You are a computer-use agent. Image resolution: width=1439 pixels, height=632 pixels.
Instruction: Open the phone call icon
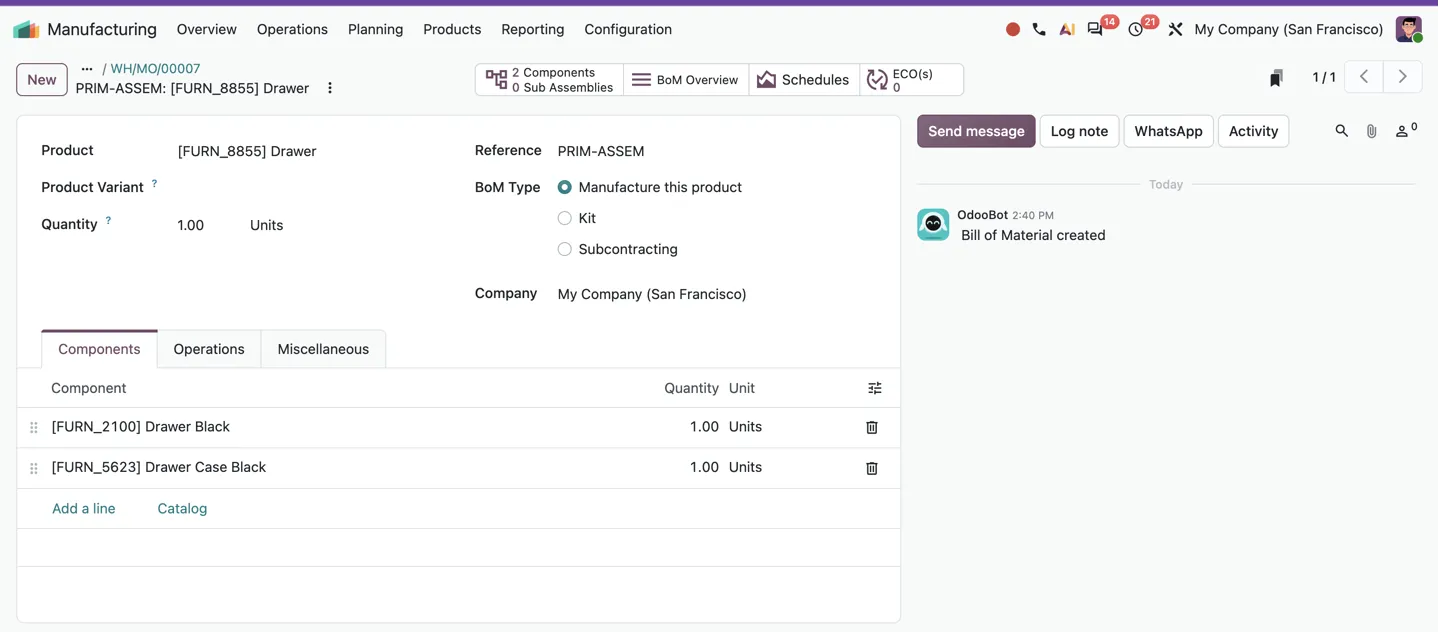pyautogui.click(x=1039, y=30)
